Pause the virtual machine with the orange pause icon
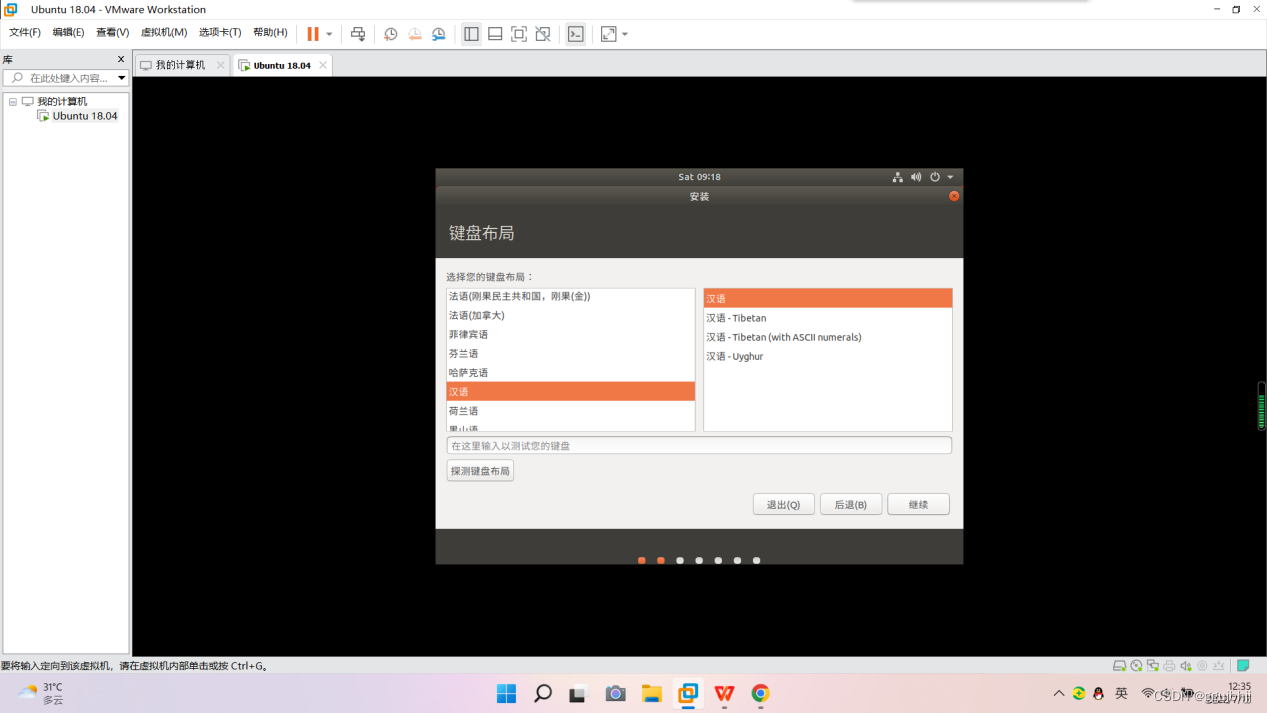Image resolution: width=1267 pixels, height=713 pixels. point(313,34)
